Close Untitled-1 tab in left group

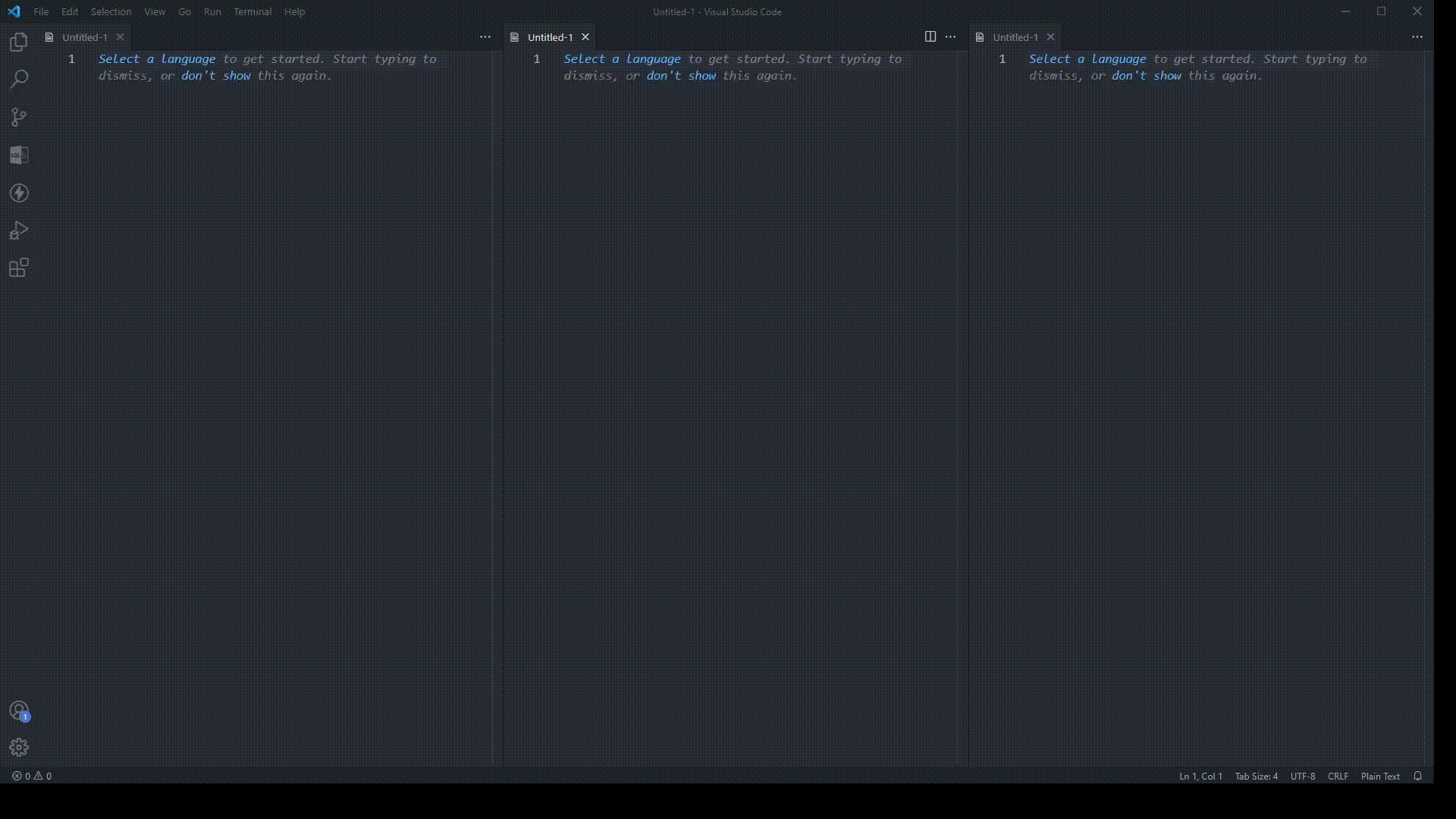click(120, 37)
